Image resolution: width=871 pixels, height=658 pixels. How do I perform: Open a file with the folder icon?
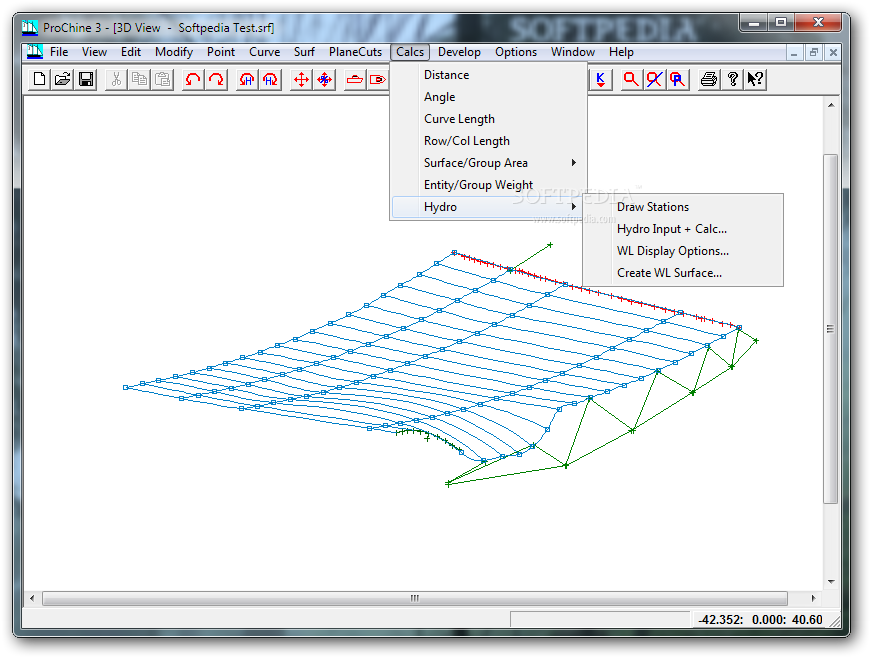[63, 79]
